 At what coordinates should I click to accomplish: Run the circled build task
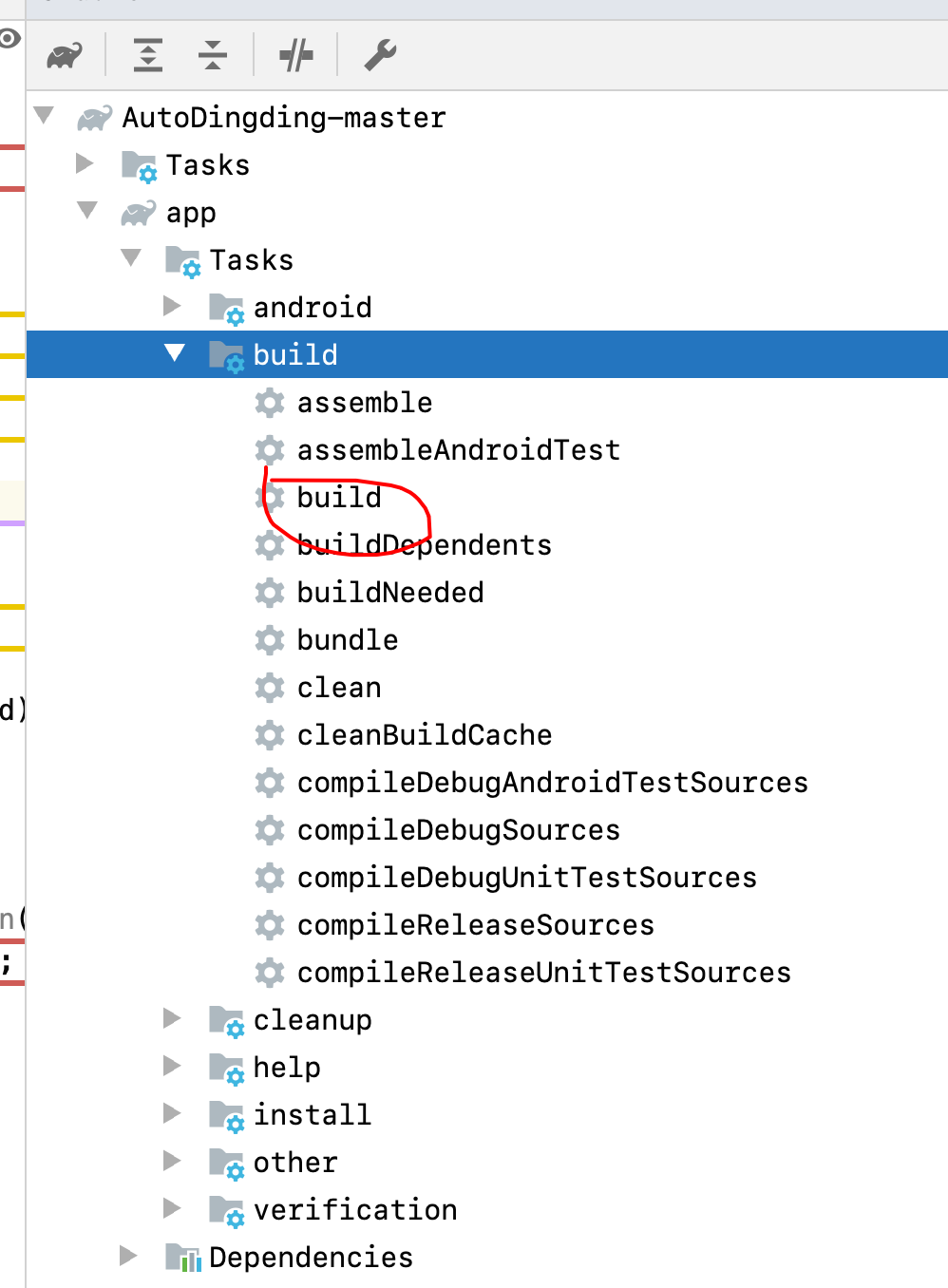click(337, 496)
